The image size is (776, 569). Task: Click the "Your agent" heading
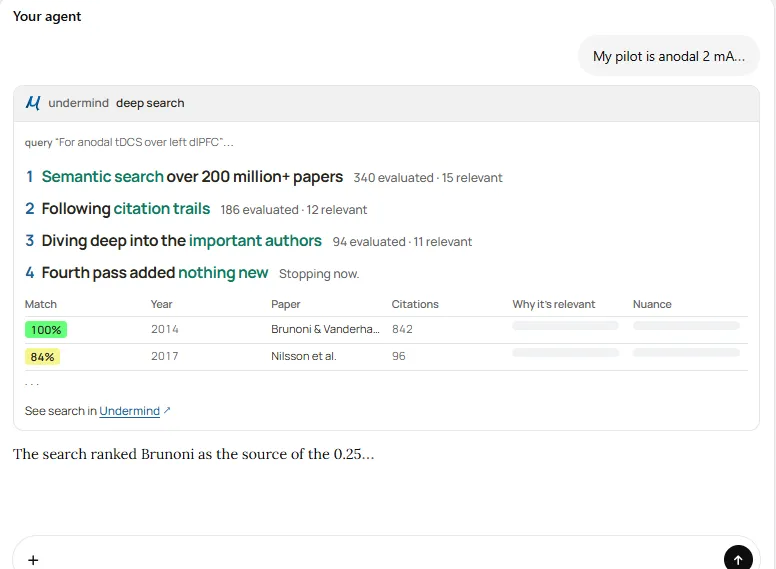click(x=47, y=16)
